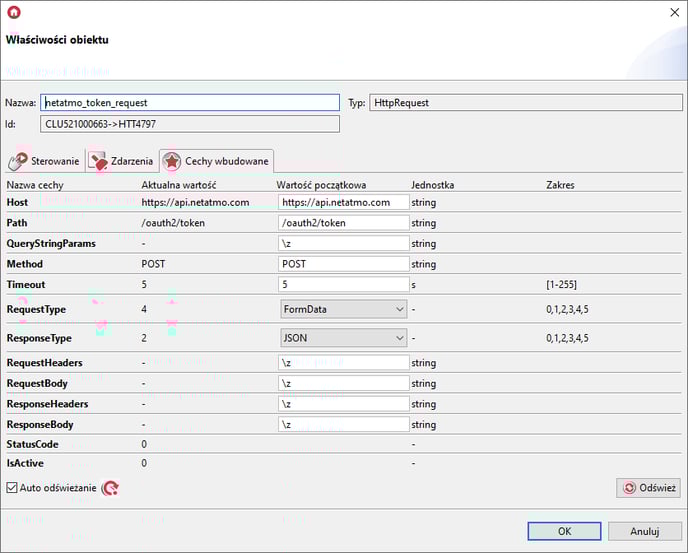Click the Właściwości obiektu heading

click(57, 40)
